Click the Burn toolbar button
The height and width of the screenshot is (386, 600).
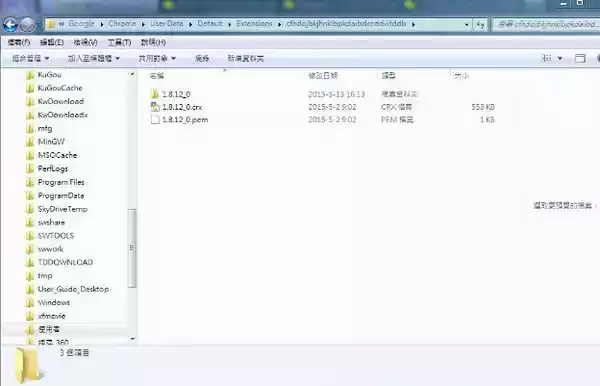pyautogui.click(x=202, y=58)
